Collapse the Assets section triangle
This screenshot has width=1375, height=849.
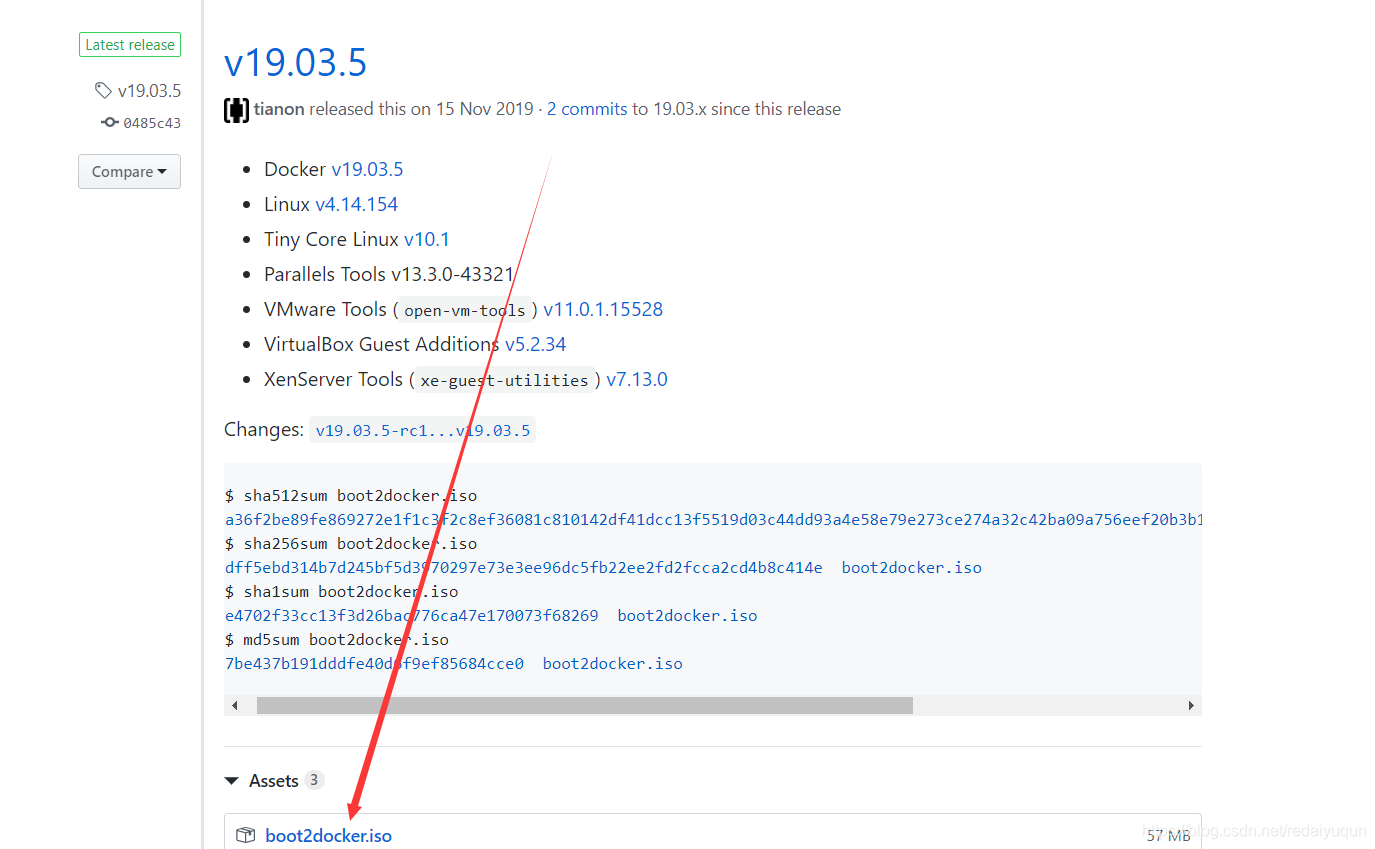232,781
